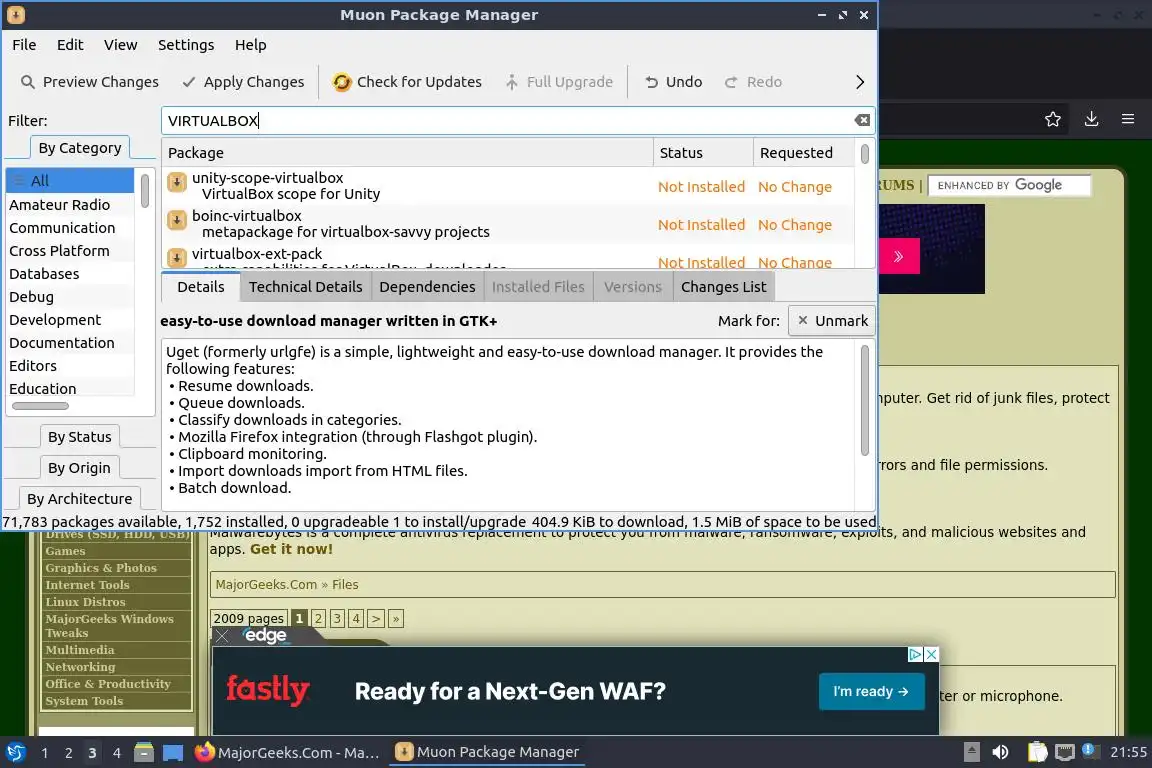Open MajorGeeks.Com breadcrumb link

[266, 584]
